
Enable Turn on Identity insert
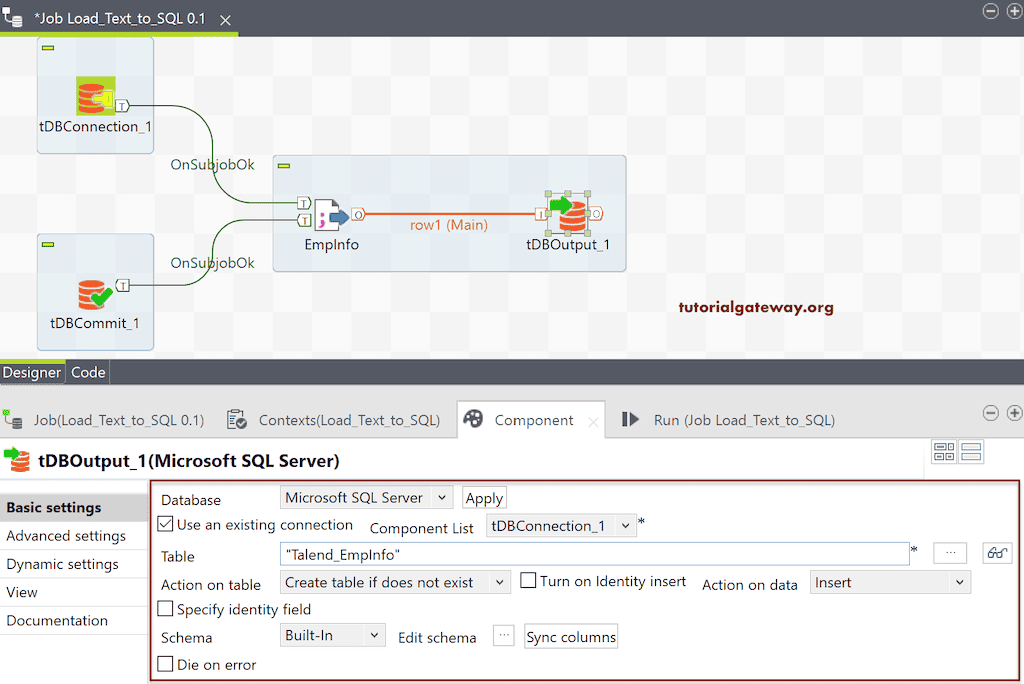pyautogui.click(x=528, y=581)
